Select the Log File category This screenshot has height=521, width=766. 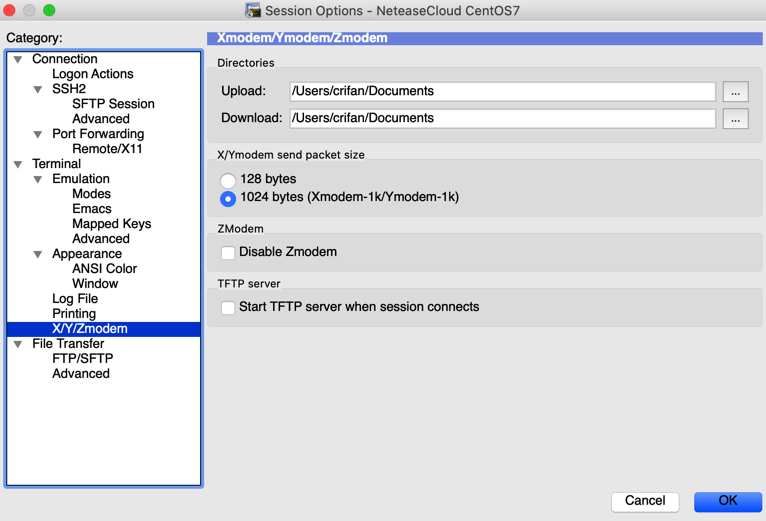75,298
